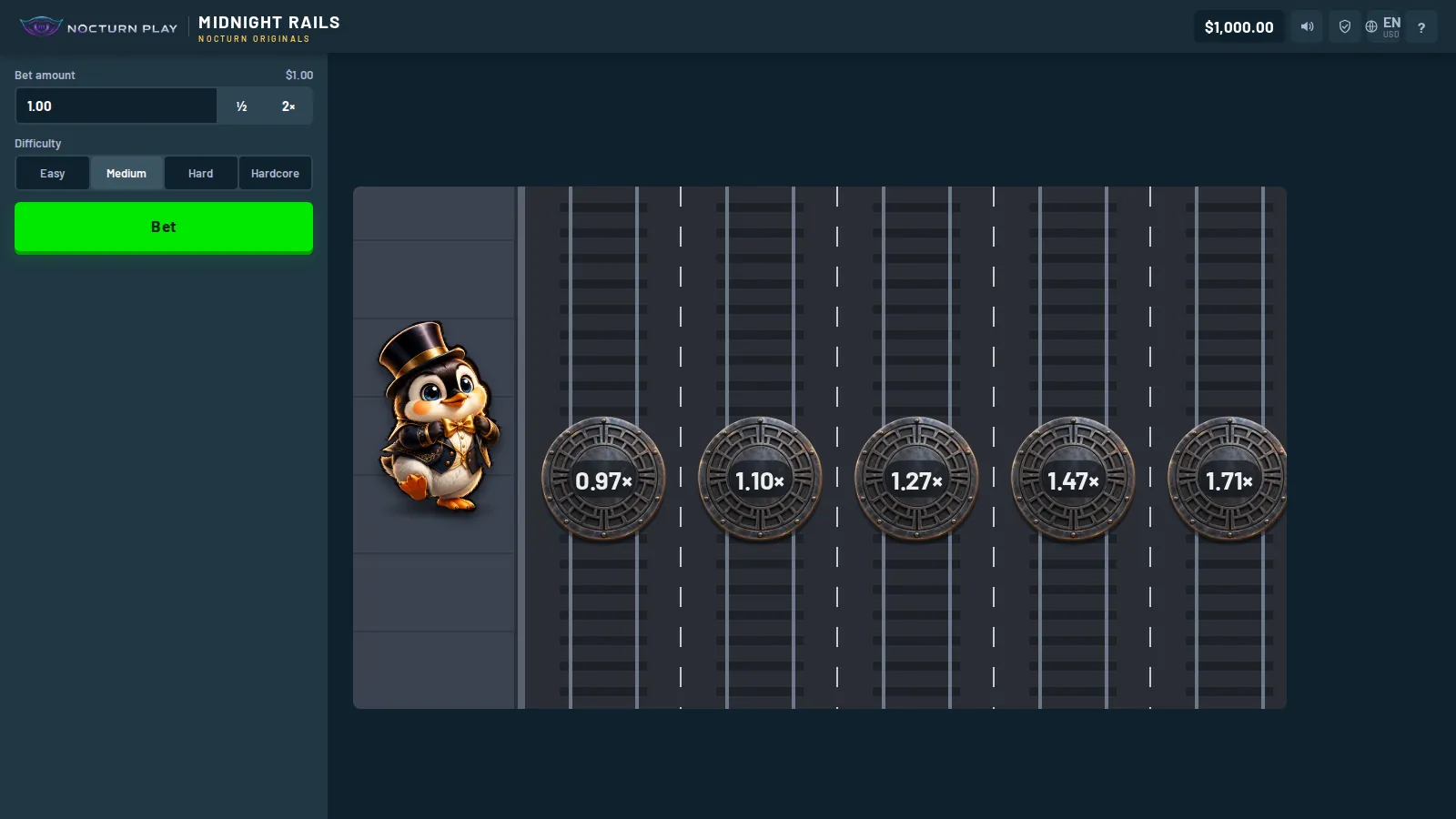Click the 1.47× manhole cover
This screenshot has height=819, width=1456.
pyautogui.click(x=1073, y=480)
